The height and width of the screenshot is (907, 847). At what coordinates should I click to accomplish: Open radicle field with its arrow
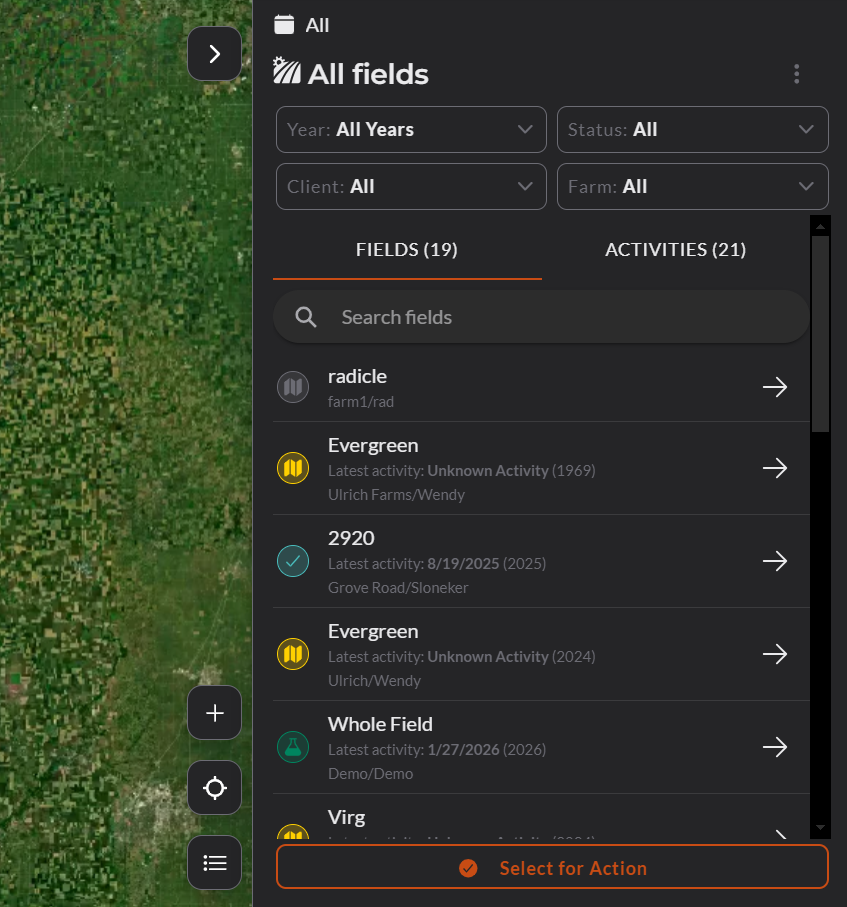pos(775,386)
